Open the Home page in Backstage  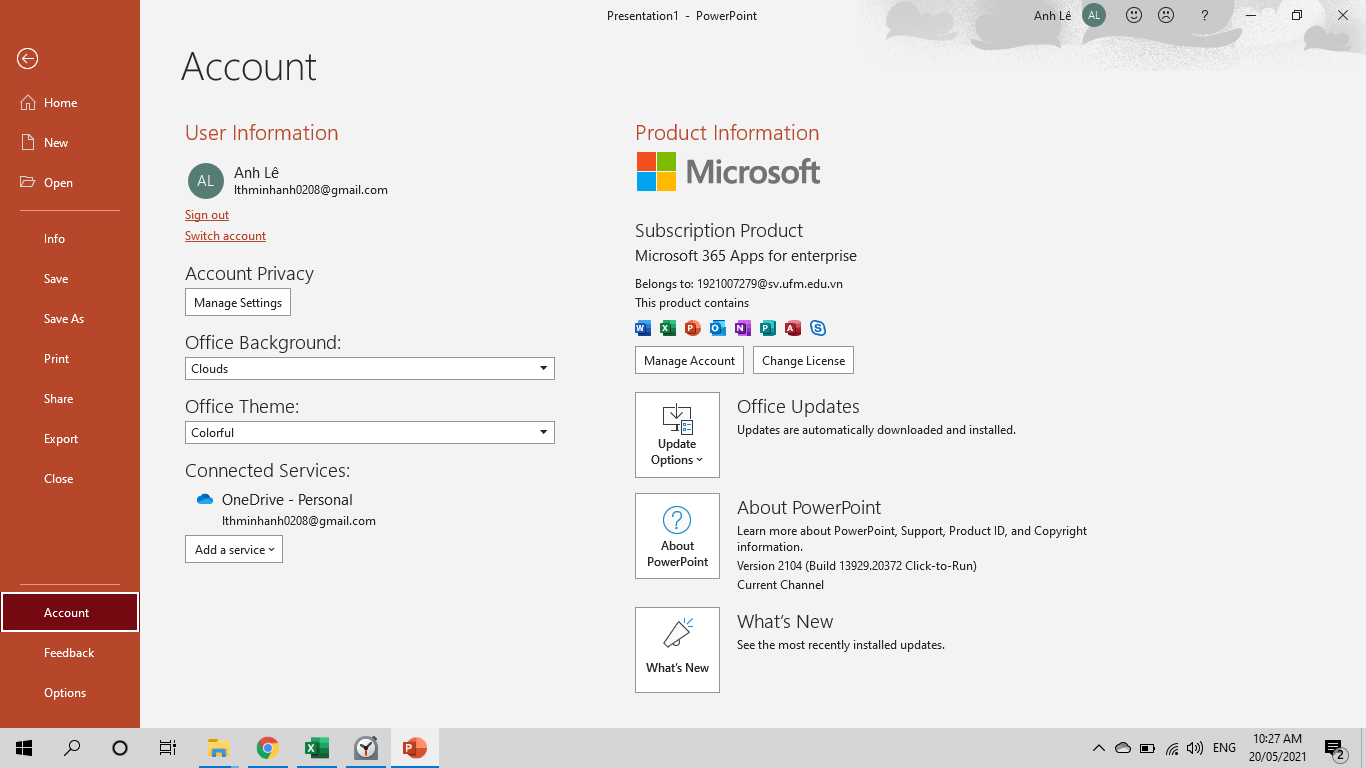[x=70, y=103]
